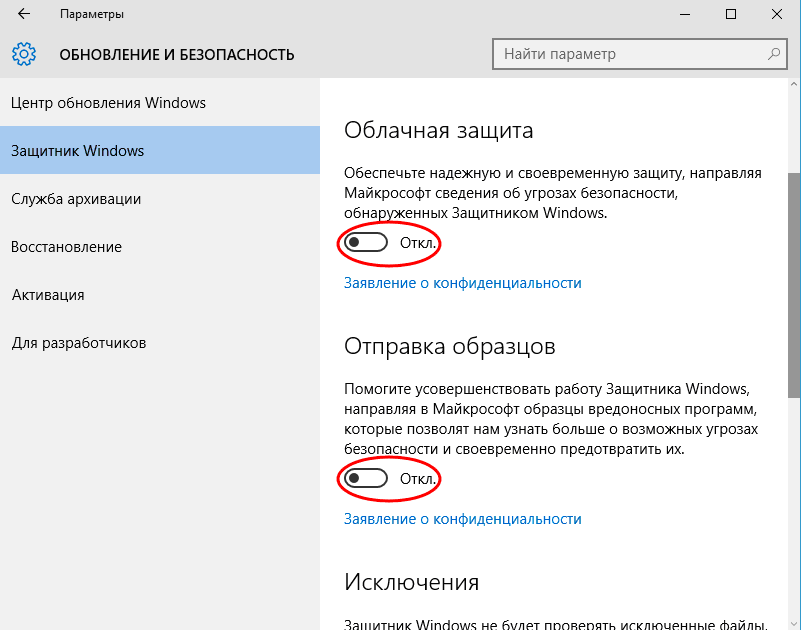Open privacy statement link under Облачная защита

pos(462,283)
